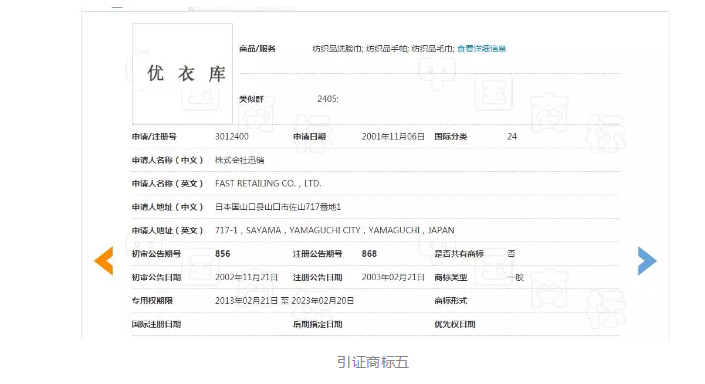Click the 申请/注册号 label
Screen dimensions: 705x384
(154, 137)
